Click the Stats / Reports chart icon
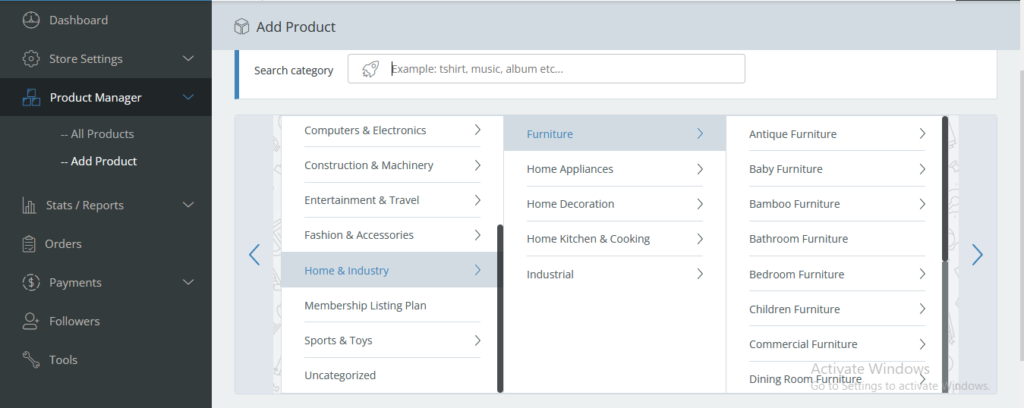 tap(29, 205)
